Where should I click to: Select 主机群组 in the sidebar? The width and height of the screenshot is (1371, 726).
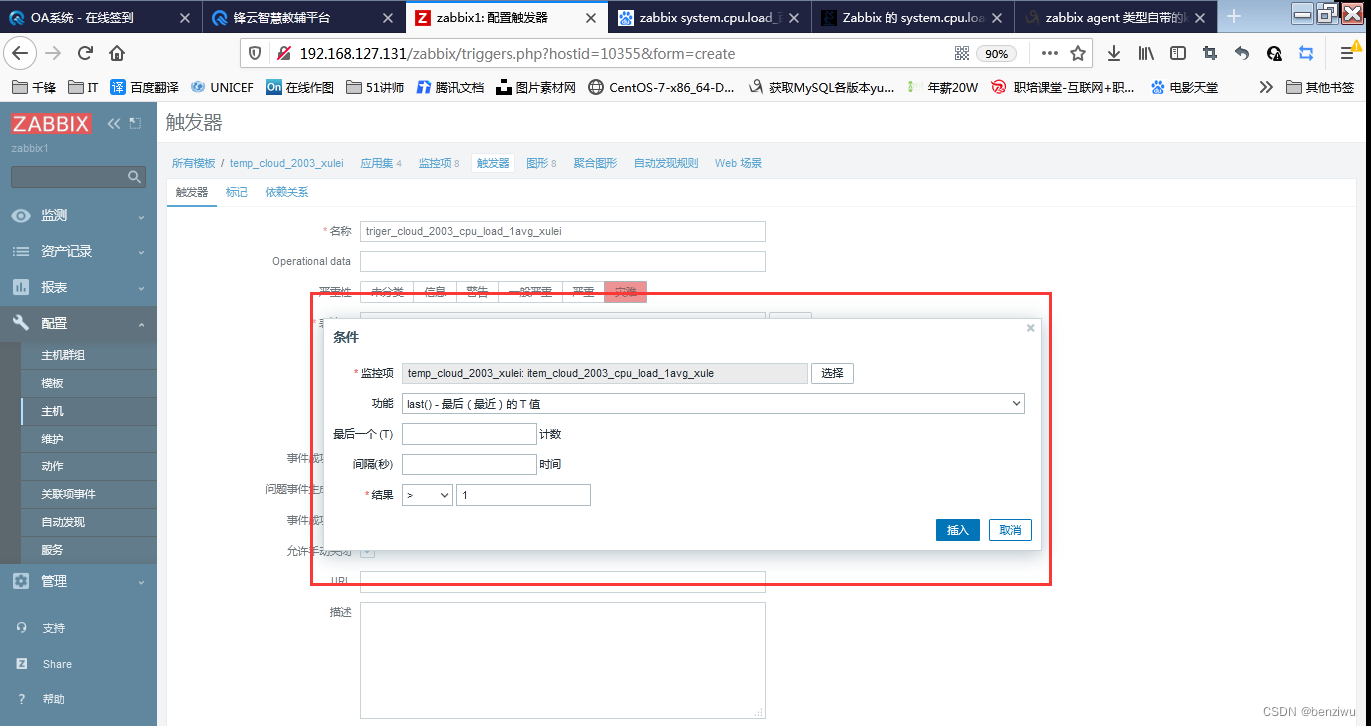tap(63, 355)
